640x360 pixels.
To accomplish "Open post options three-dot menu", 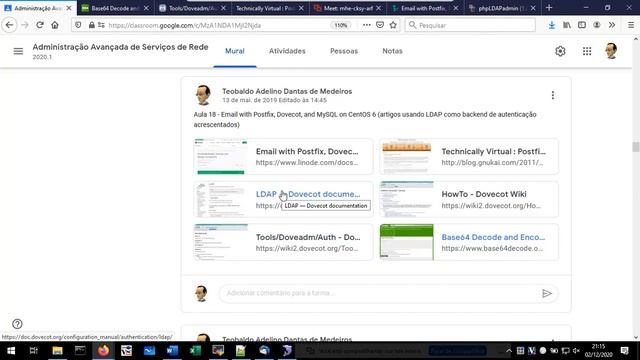I will pos(553,95).
